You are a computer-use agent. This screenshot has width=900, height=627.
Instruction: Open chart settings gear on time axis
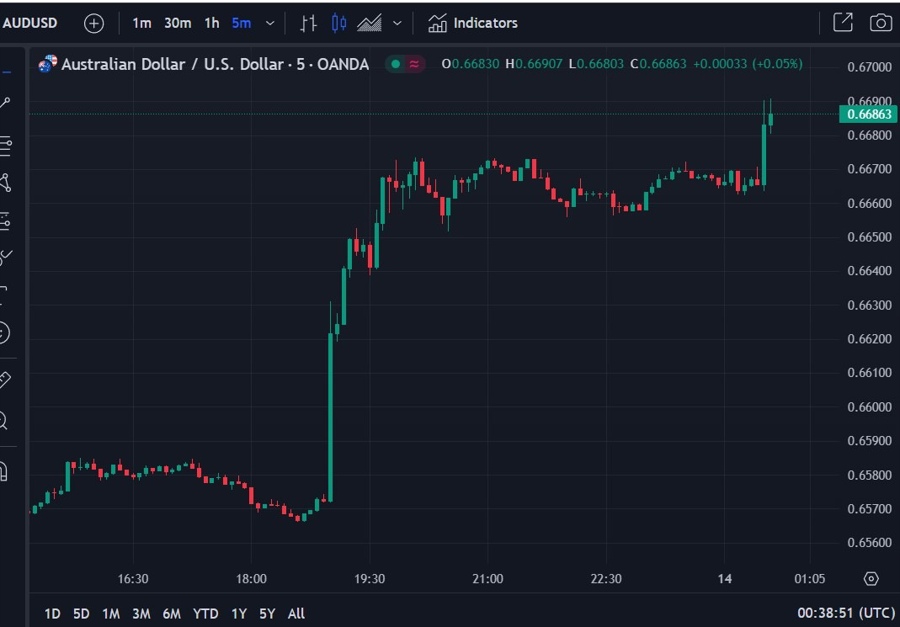pos(871,578)
